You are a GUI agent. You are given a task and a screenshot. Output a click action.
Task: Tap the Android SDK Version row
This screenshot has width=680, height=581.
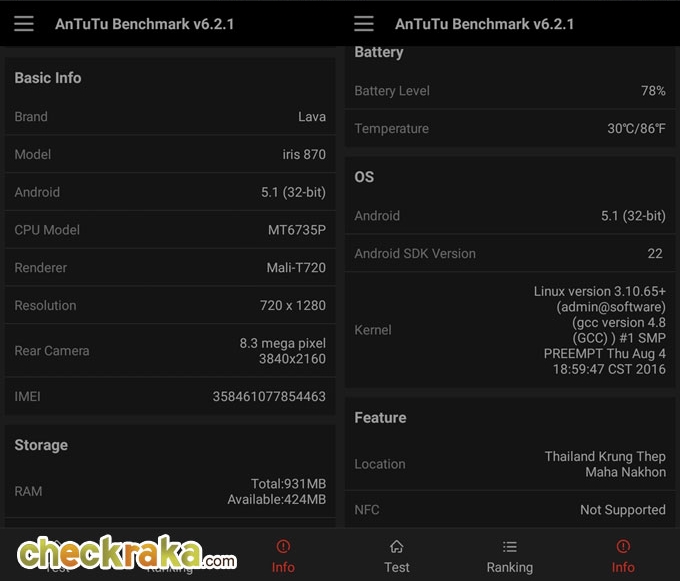510,253
